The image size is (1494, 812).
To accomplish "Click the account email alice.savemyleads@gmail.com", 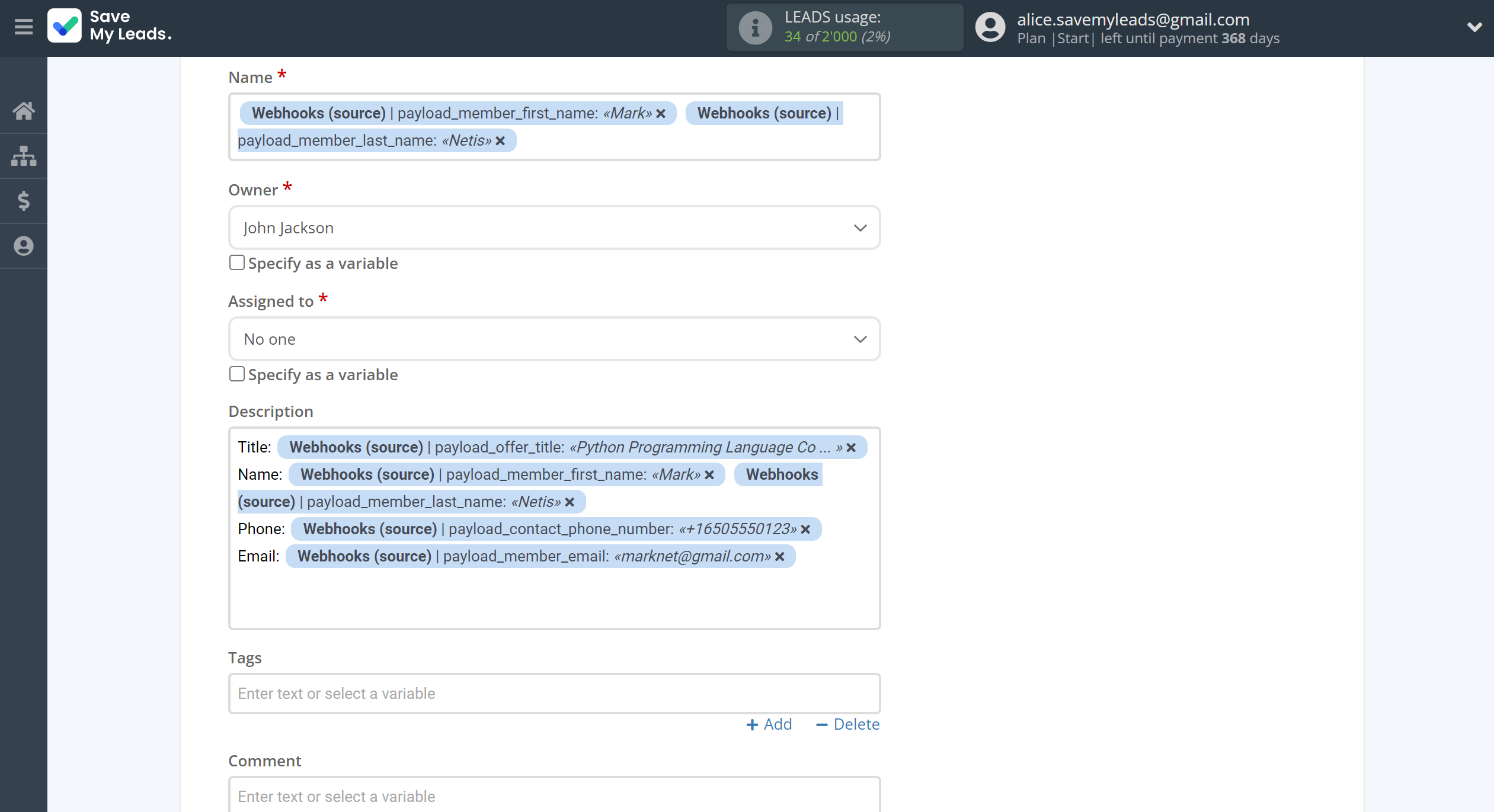I will (x=1133, y=20).
